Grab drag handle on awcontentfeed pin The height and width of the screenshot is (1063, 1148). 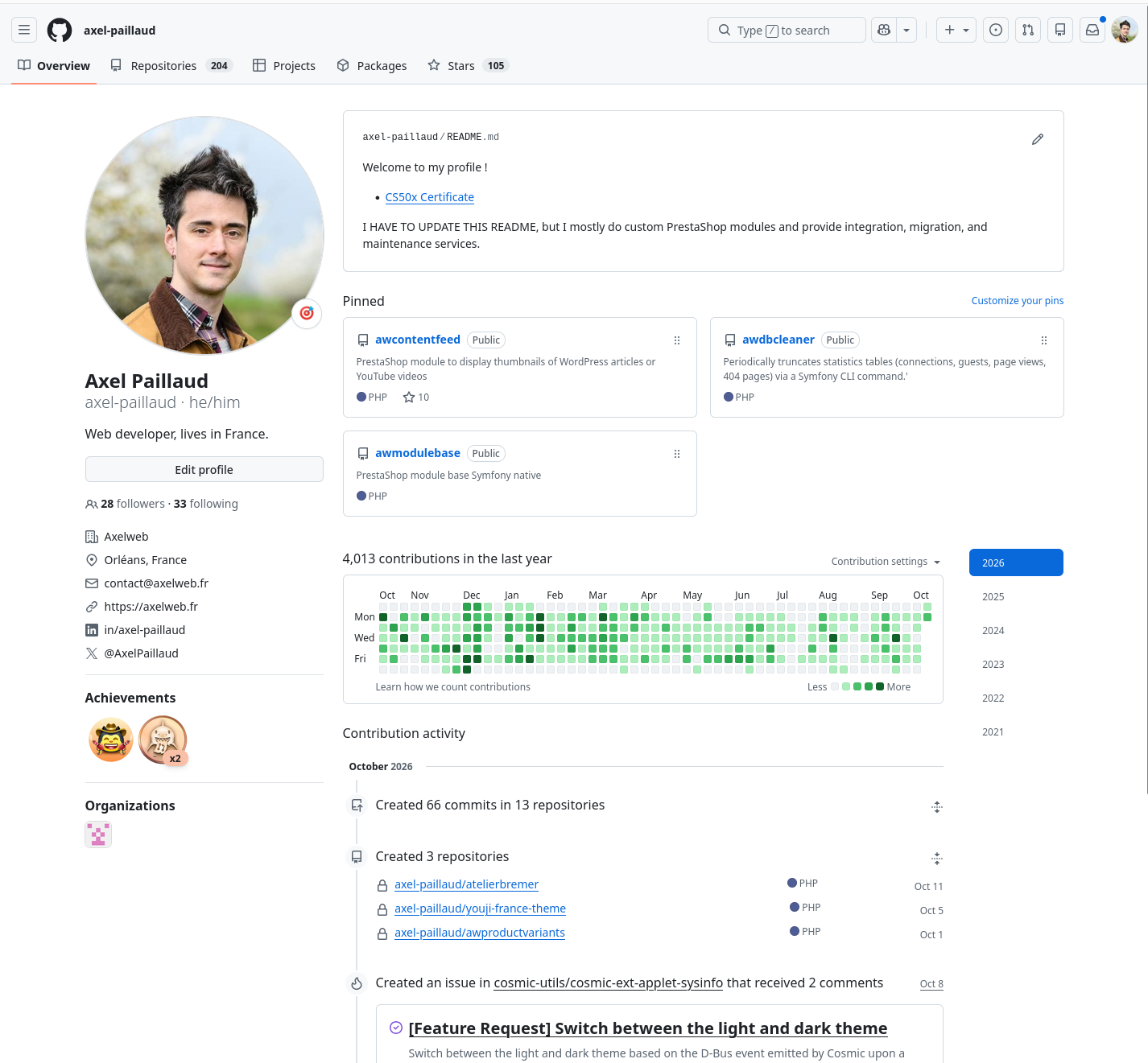(677, 340)
